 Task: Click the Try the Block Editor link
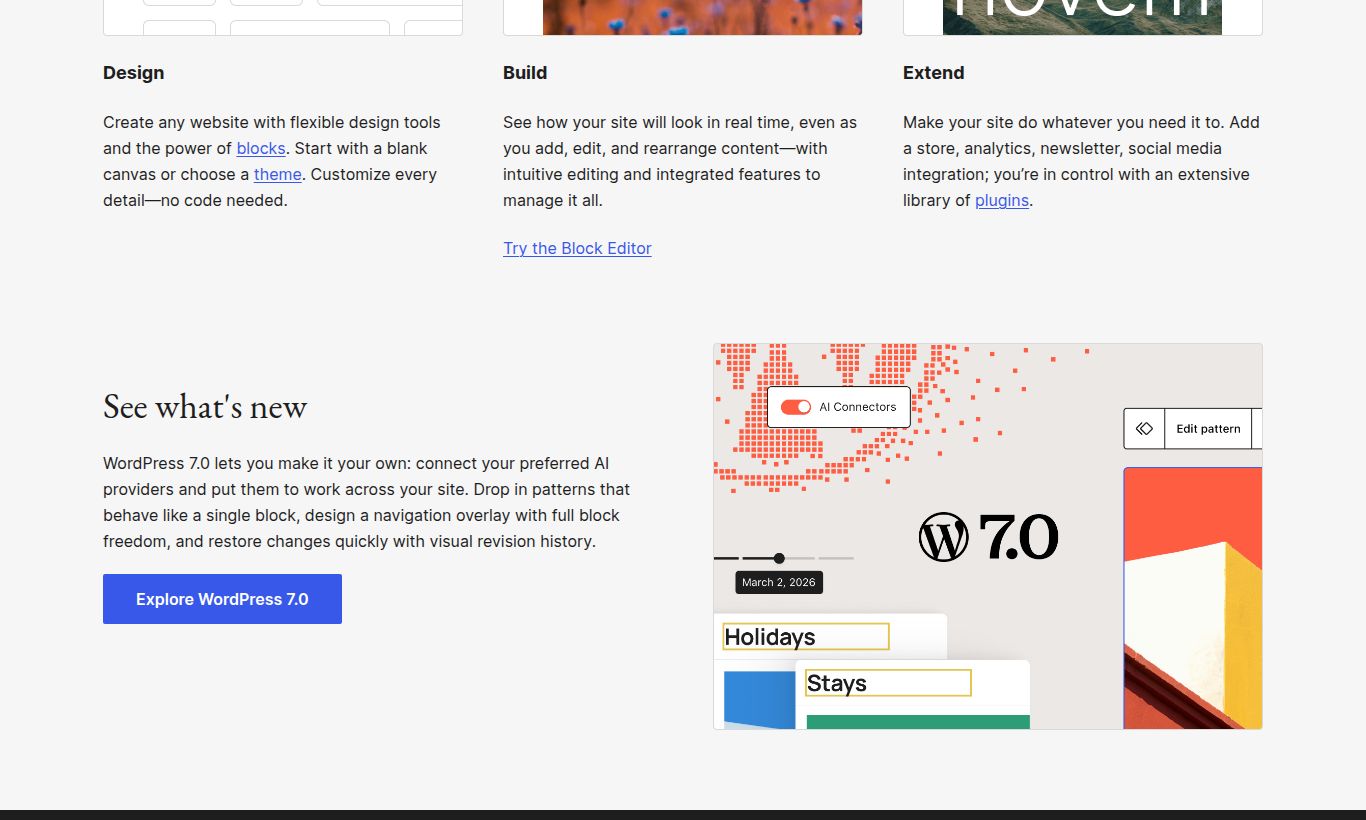coord(577,248)
